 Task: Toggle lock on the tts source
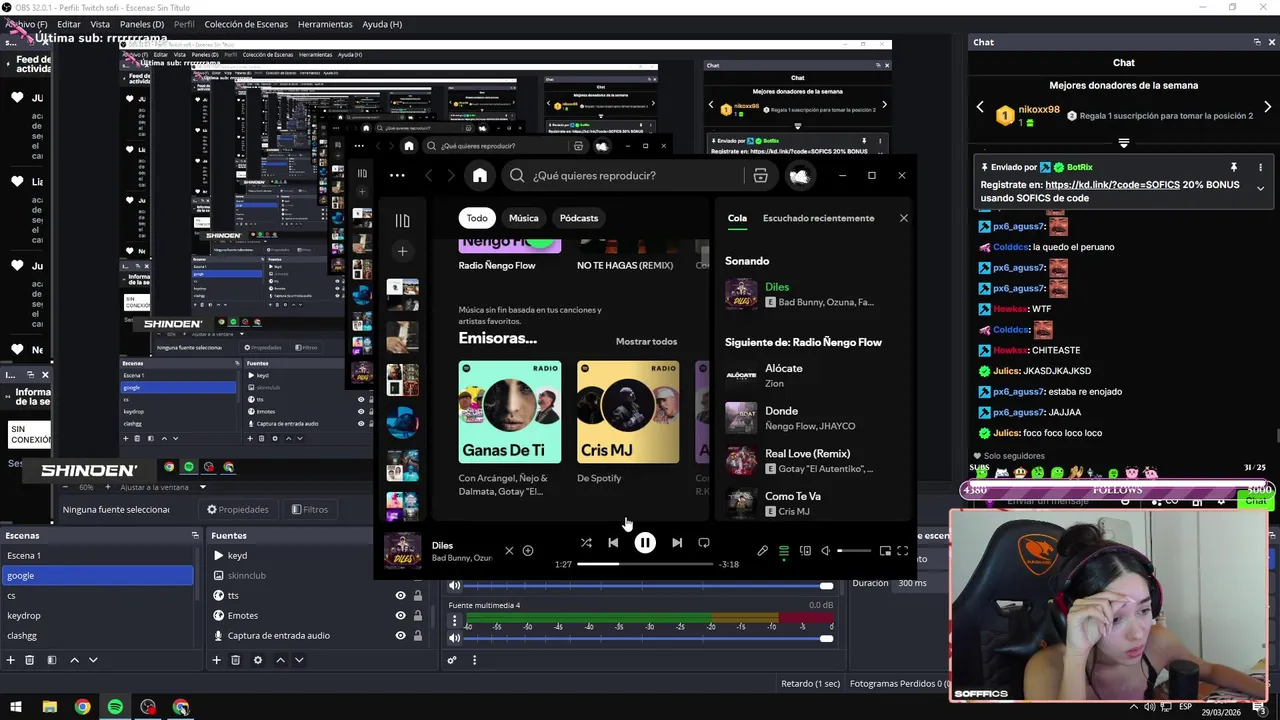(418, 596)
